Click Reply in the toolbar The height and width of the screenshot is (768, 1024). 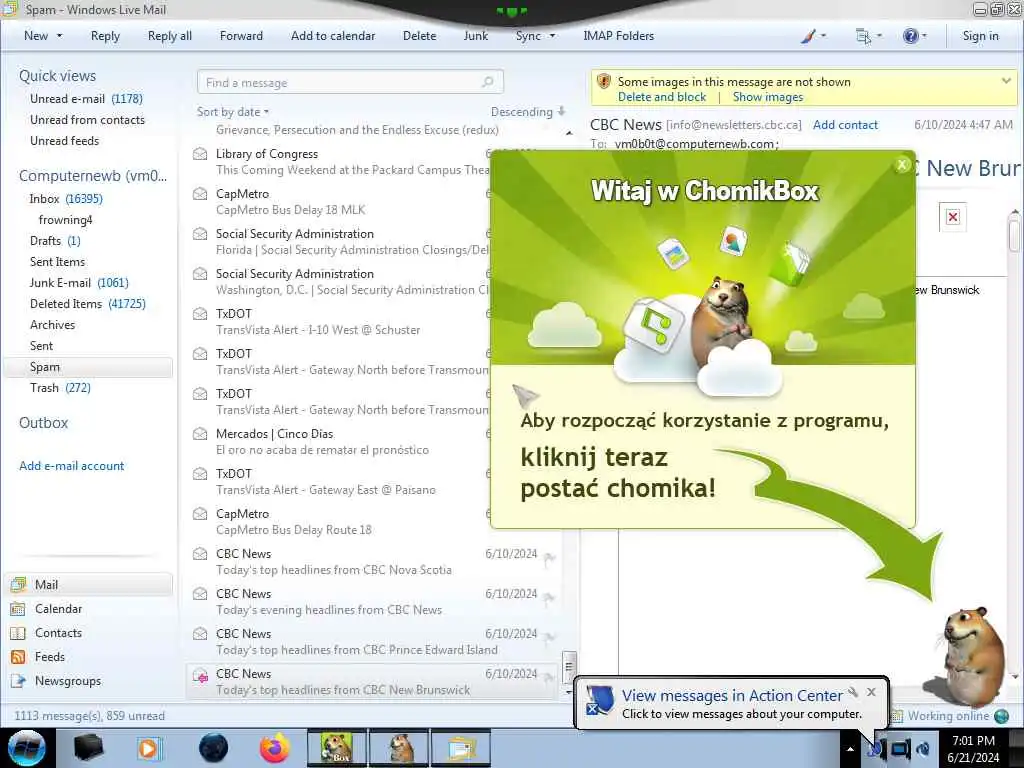tap(105, 36)
